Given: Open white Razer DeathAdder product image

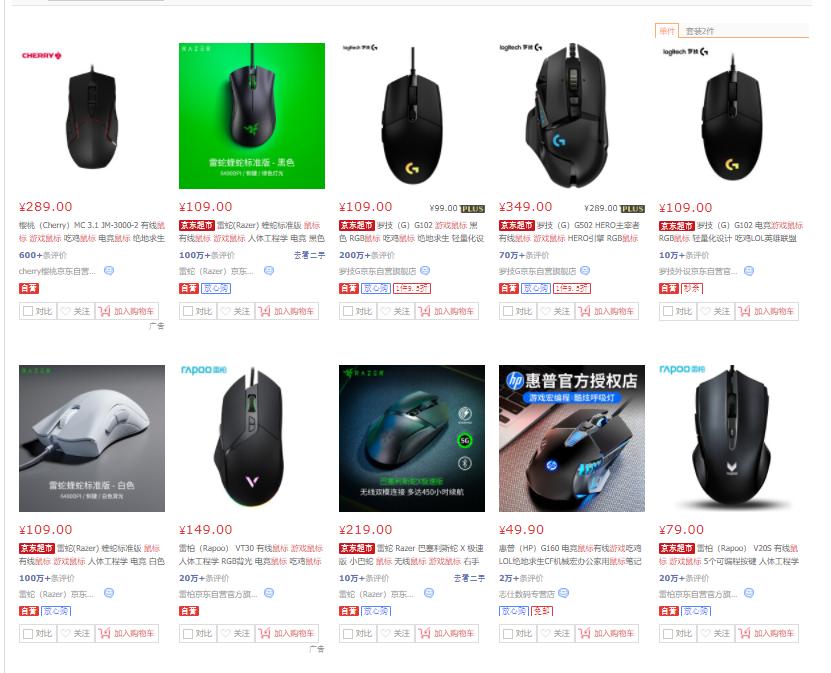Looking at the screenshot, I should [92, 438].
